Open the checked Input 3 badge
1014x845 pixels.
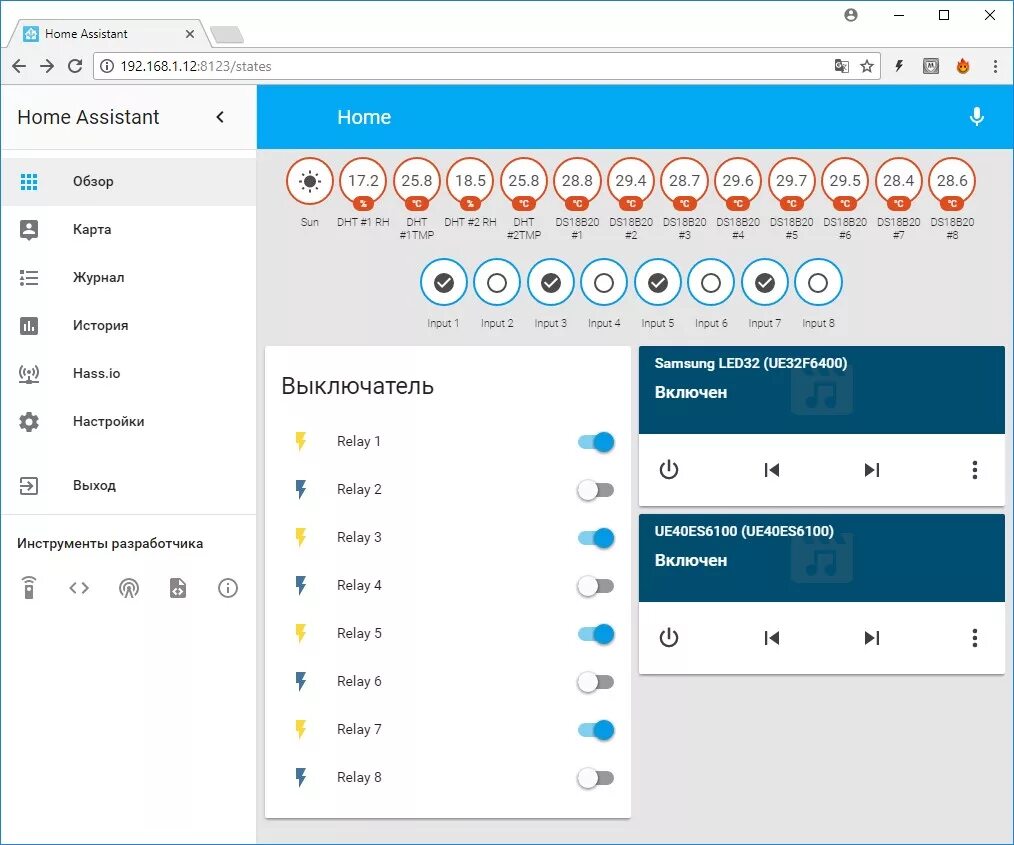[550, 283]
